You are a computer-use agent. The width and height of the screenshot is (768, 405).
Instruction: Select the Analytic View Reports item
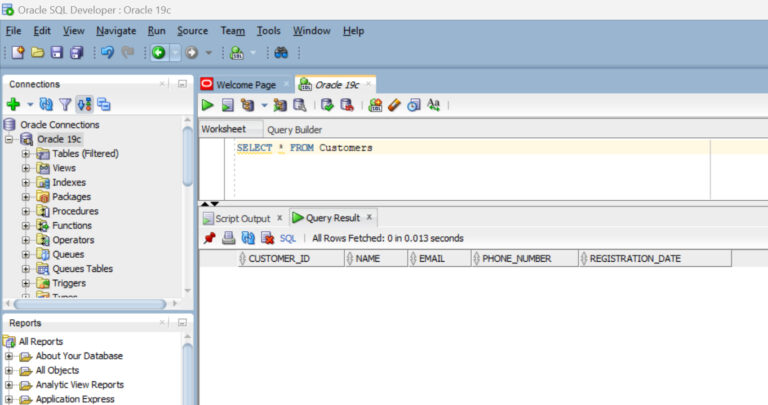(79, 385)
